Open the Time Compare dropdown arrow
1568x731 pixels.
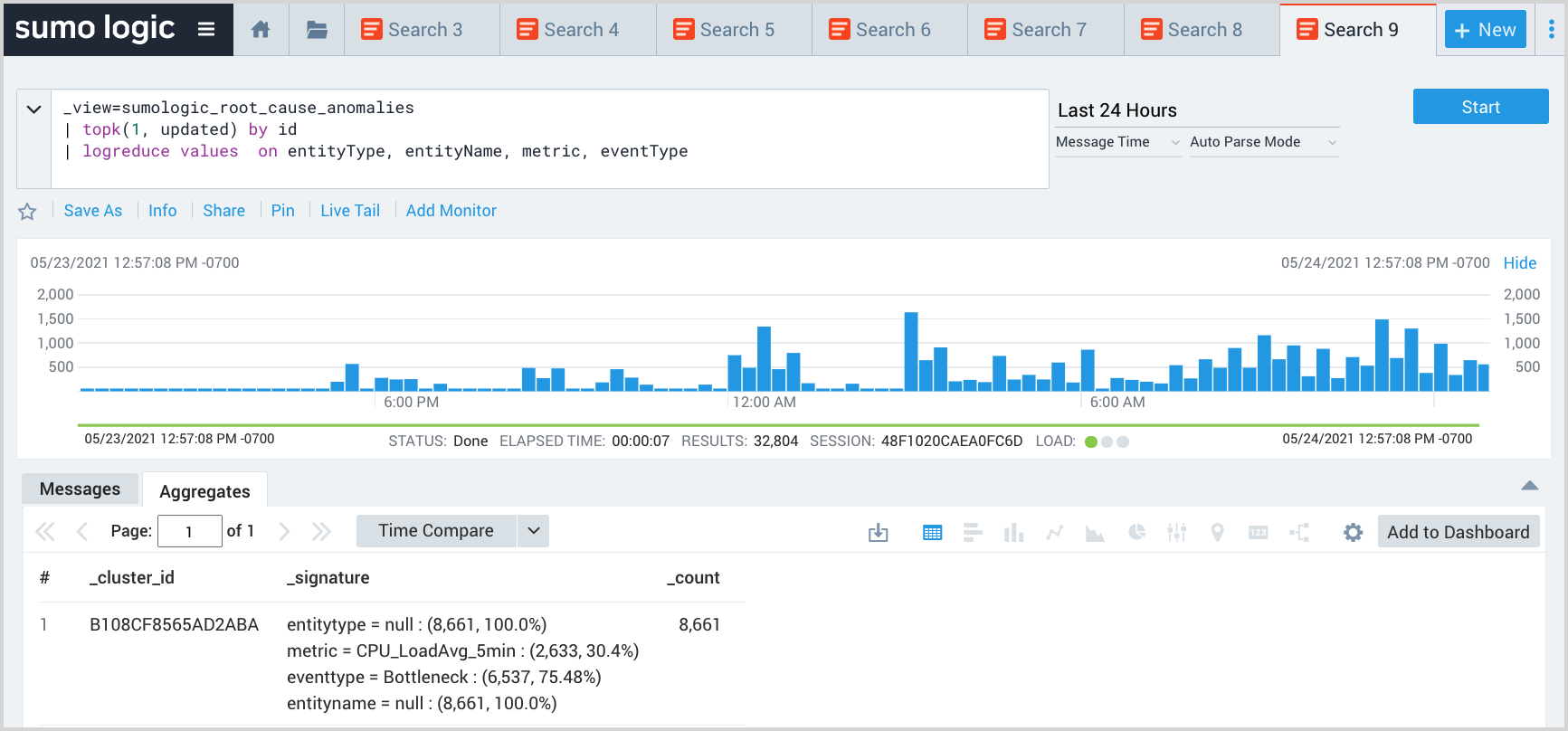coord(534,531)
